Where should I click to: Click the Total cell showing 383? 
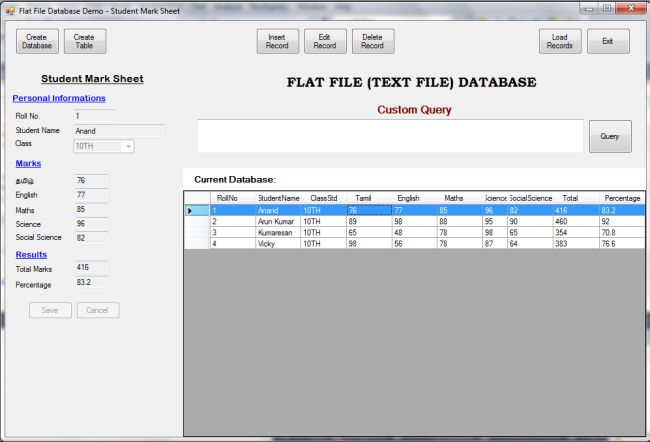coord(576,244)
